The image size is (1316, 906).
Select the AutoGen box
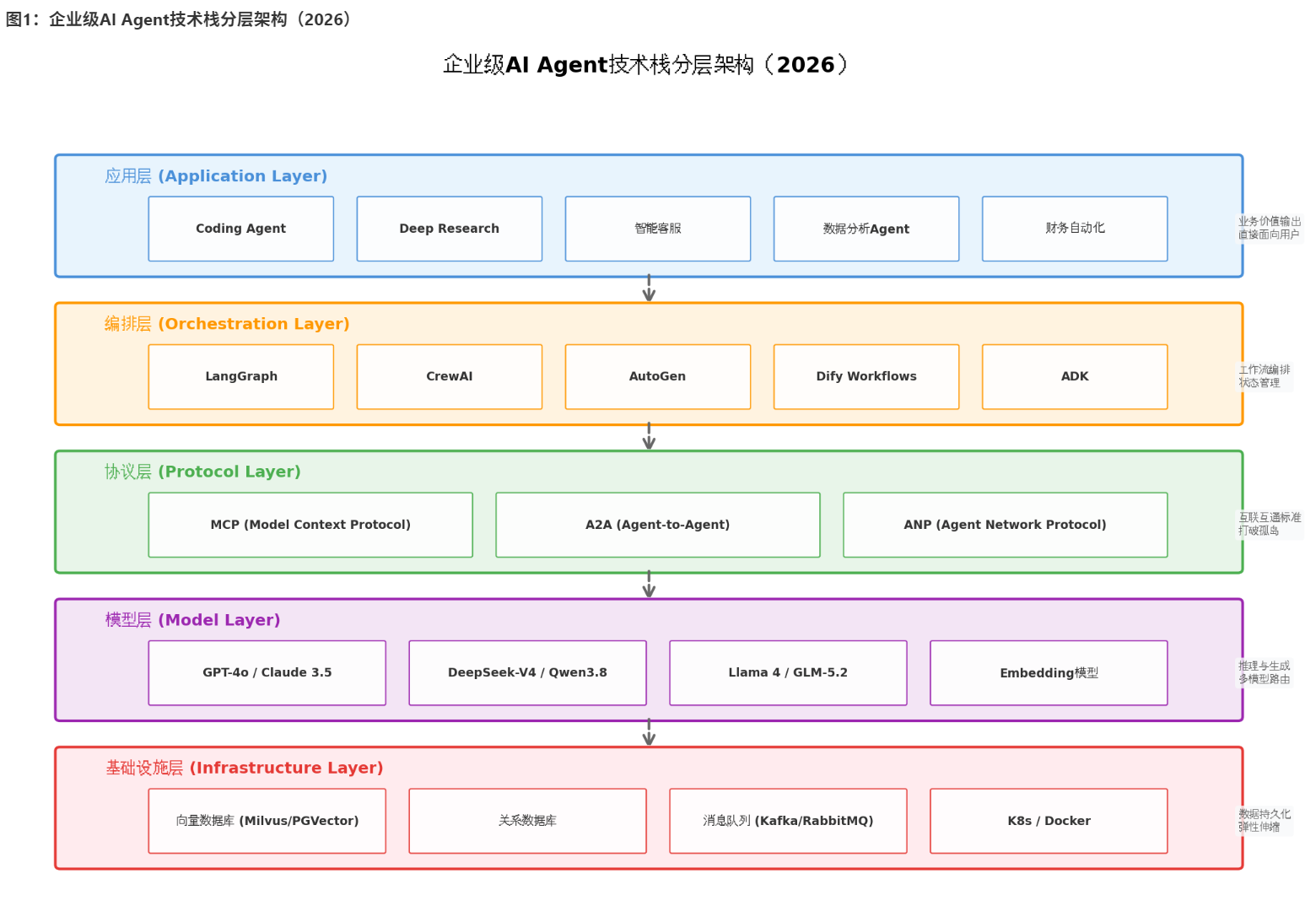658,376
